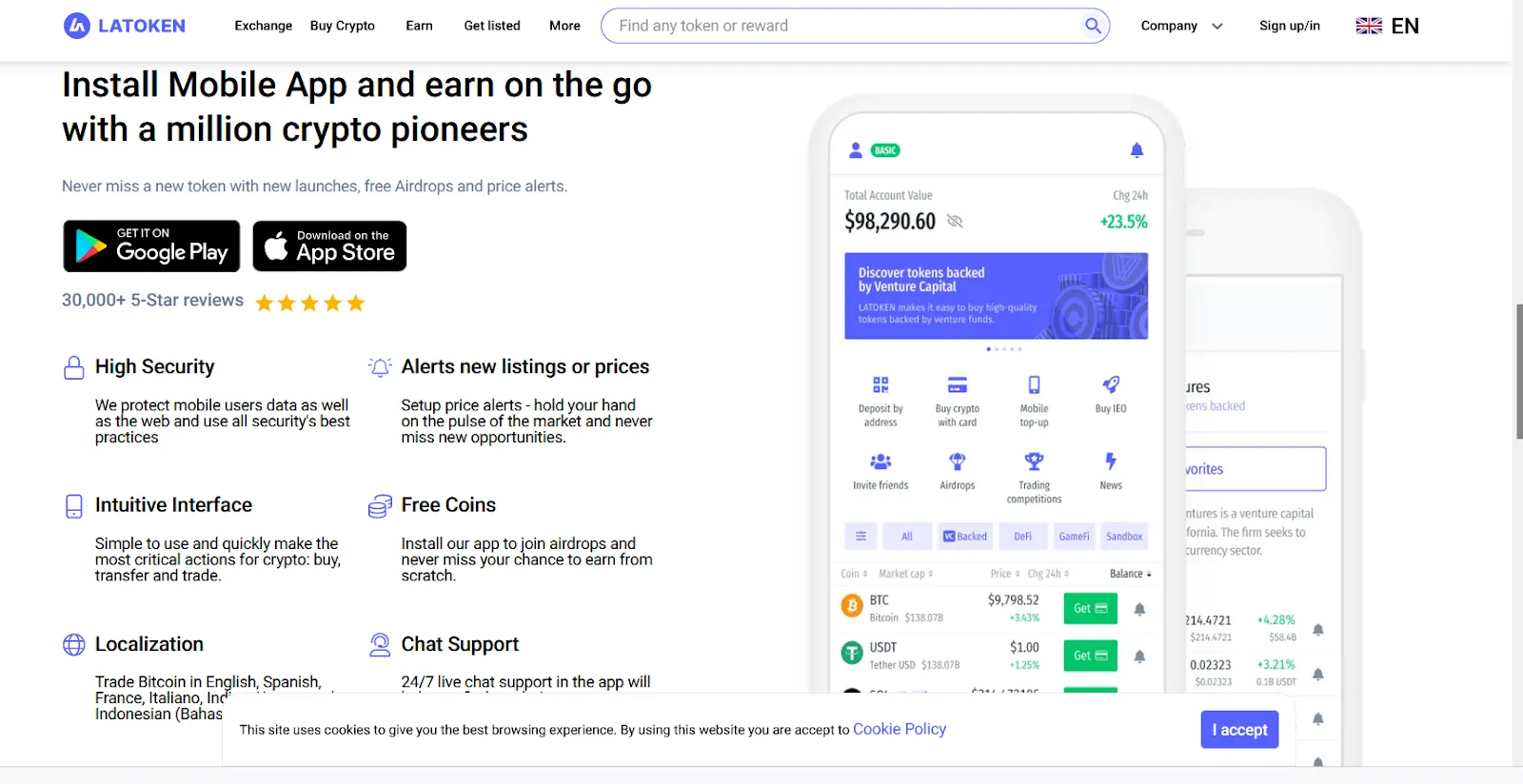The width and height of the screenshot is (1523, 784).
Task: Open the Buy Crypto menu item
Action: click(x=343, y=26)
